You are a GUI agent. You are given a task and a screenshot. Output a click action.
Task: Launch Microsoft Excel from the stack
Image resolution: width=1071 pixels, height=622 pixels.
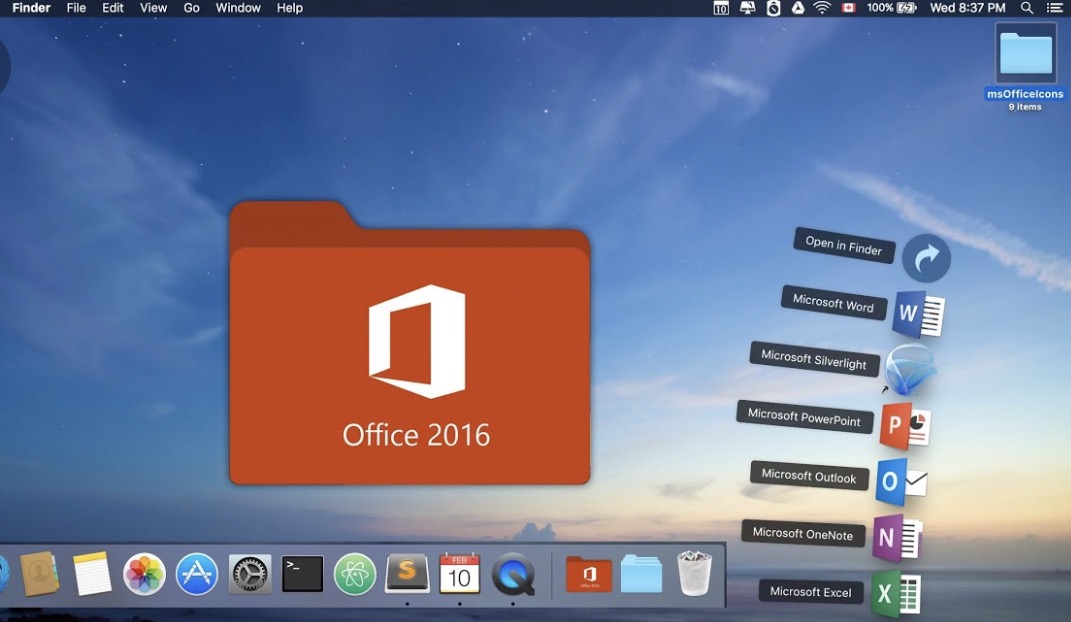point(895,592)
